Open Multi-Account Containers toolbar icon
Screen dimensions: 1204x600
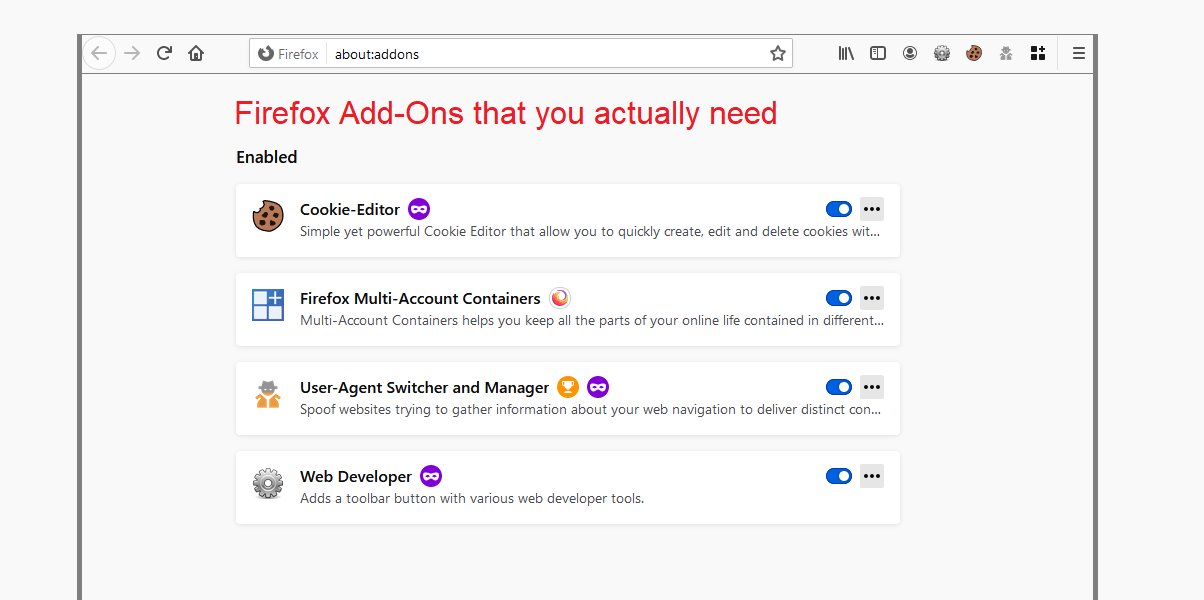(x=1038, y=54)
